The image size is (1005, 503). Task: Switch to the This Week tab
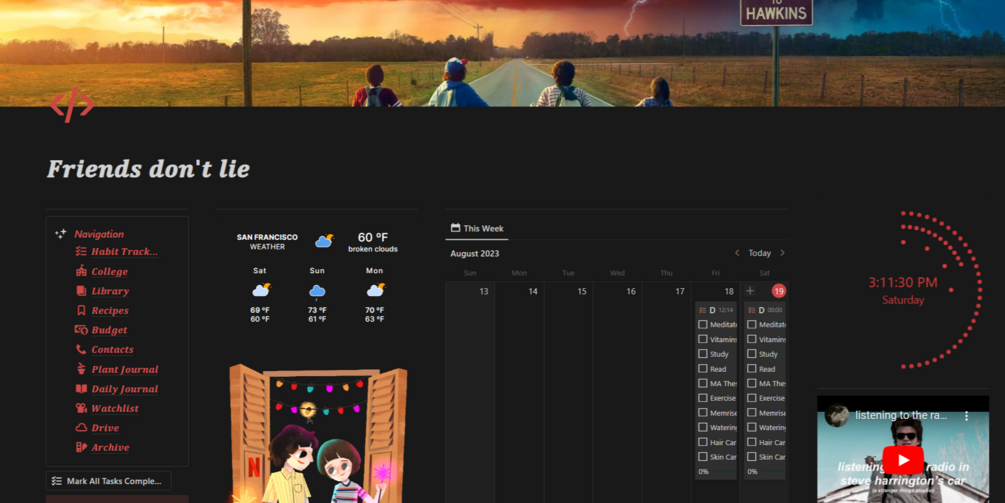pyautogui.click(x=477, y=228)
